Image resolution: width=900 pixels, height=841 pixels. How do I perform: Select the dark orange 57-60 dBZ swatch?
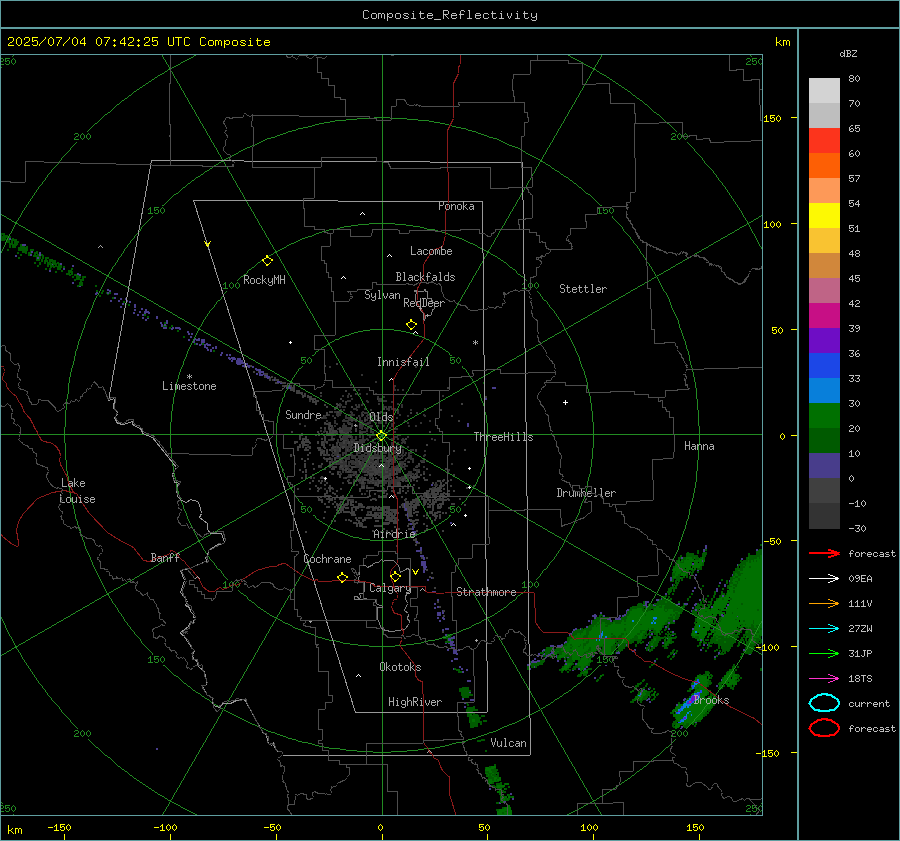click(x=824, y=166)
